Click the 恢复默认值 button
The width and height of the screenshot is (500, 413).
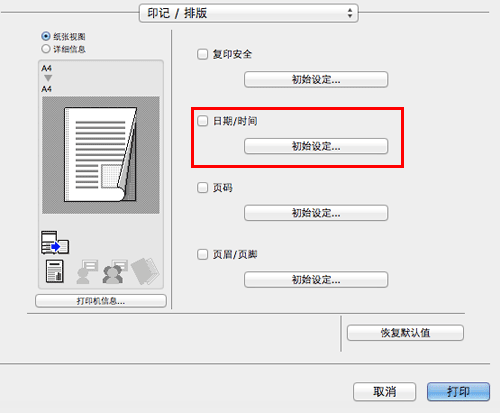click(x=405, y=333)
